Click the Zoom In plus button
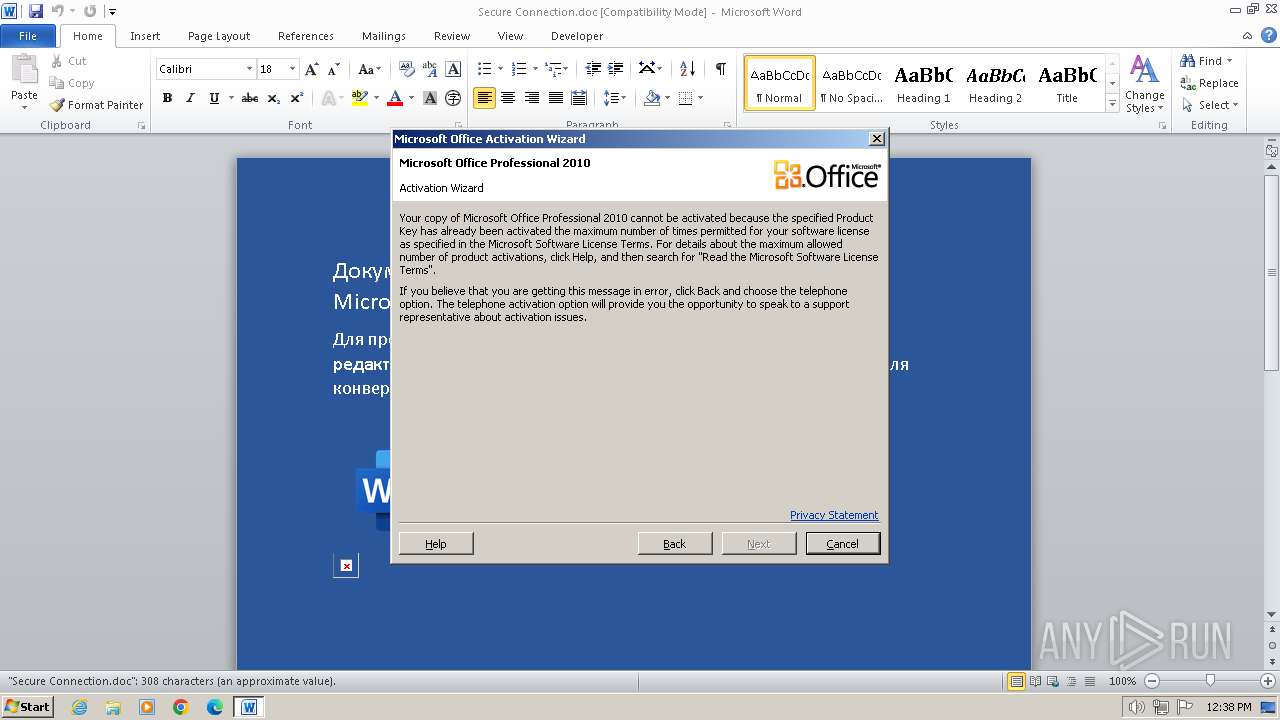Screen dimensions: 1280x720 click(x=1267, y=681)
